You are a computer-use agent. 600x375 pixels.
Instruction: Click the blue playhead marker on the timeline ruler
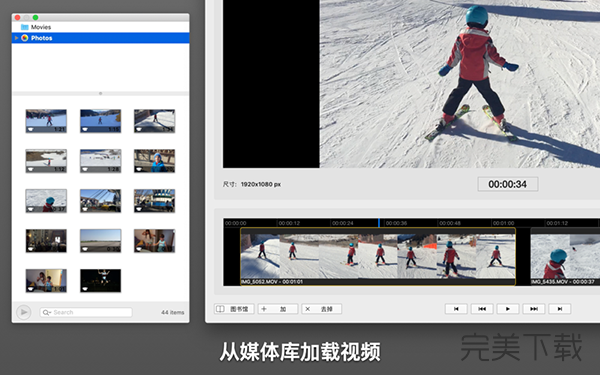click(x=379, y=223)
